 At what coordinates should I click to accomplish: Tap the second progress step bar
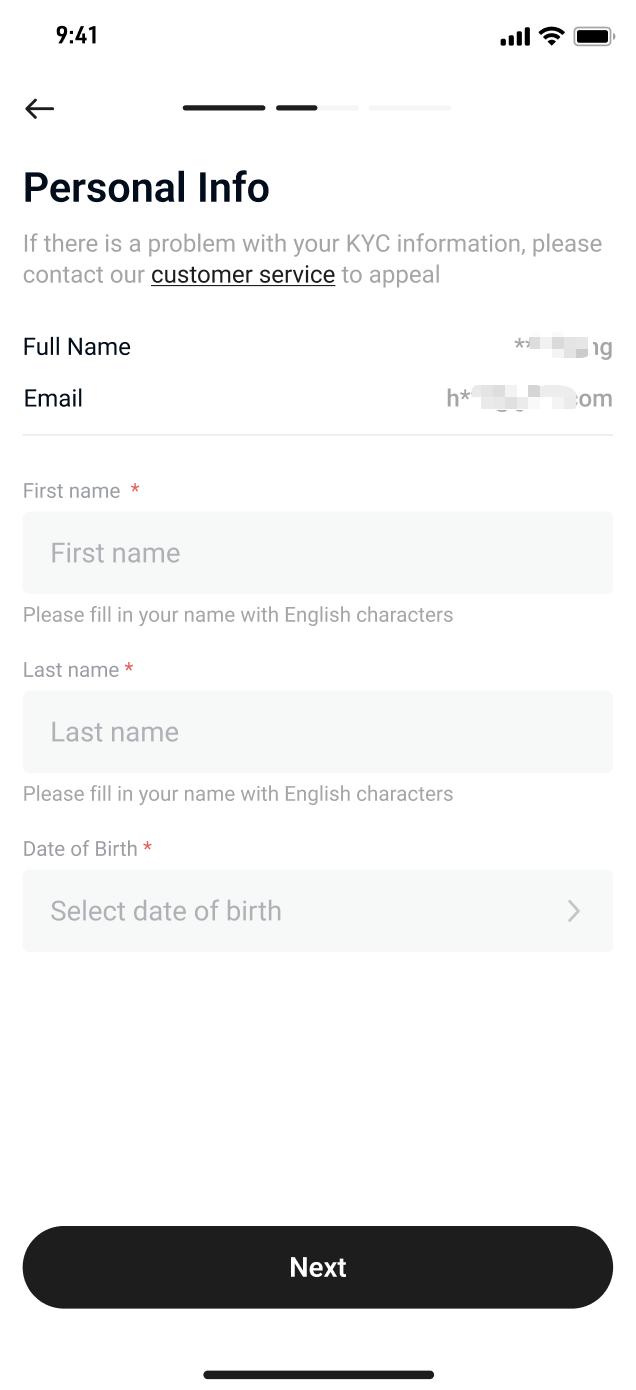pos(316,108)
